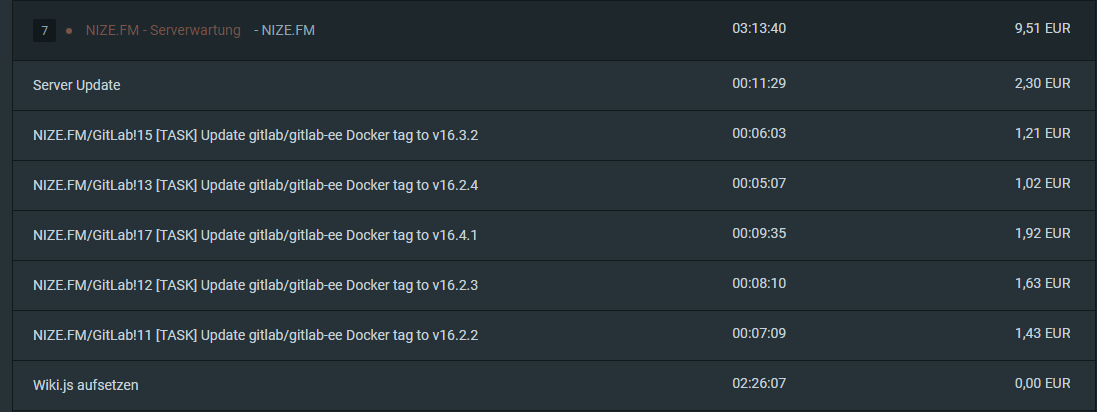1097x412 pixels.
Task: Click the project color dot beside NIZE.FM - Serverwartung
Action: (69, 31)
